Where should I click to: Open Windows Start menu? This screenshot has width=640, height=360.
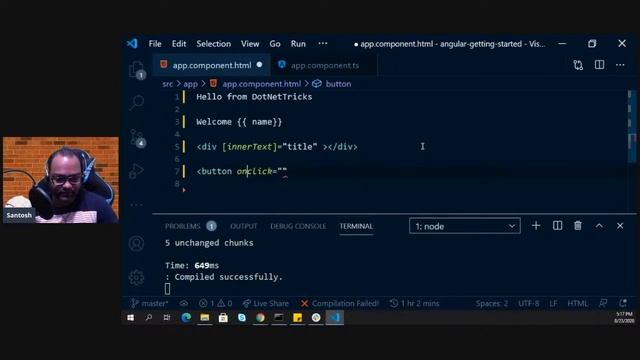(131, 318)
